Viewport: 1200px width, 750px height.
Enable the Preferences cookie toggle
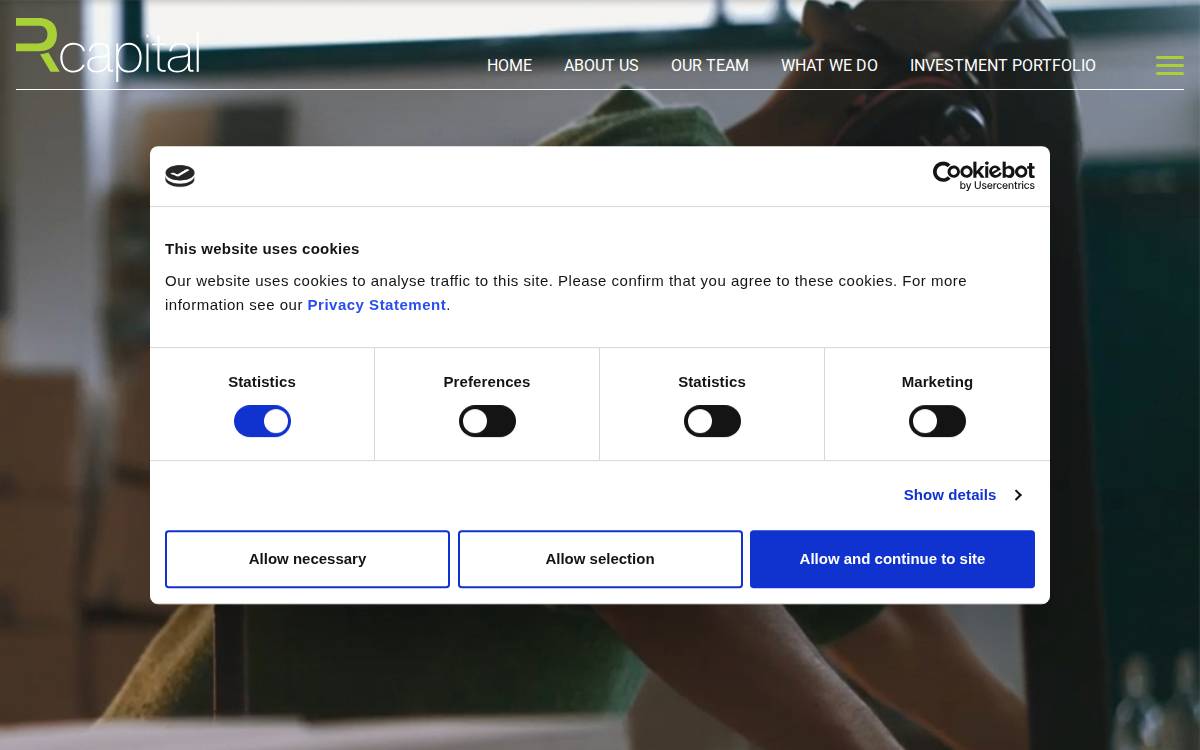[487, 421]
